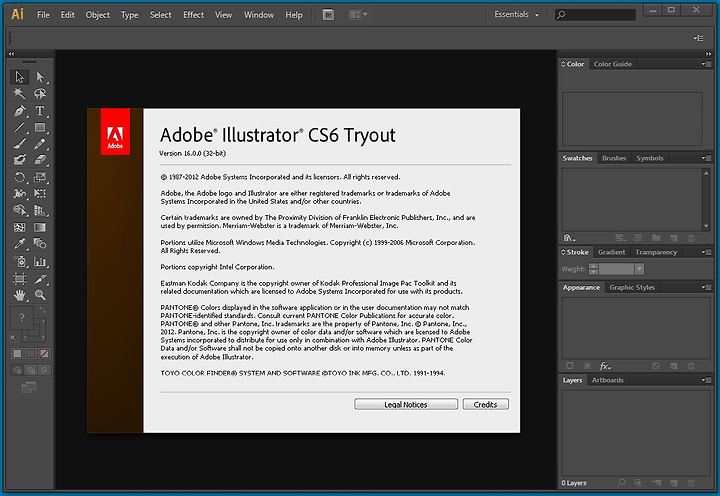
Task: Open the Stroke panel options menu
Action: tap(706, 252)
